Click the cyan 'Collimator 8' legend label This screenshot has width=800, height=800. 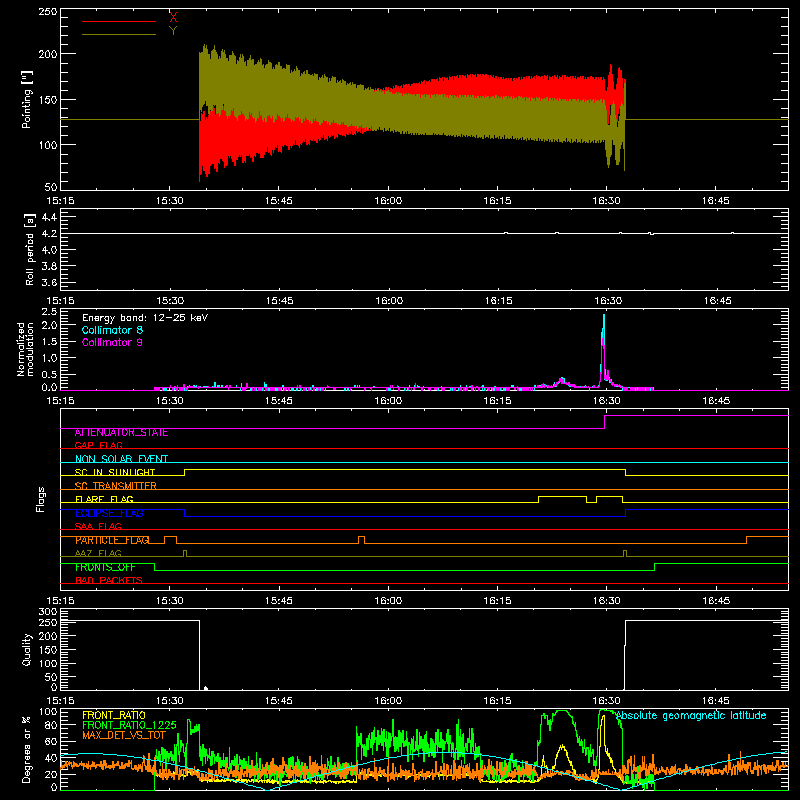point(112,330)
